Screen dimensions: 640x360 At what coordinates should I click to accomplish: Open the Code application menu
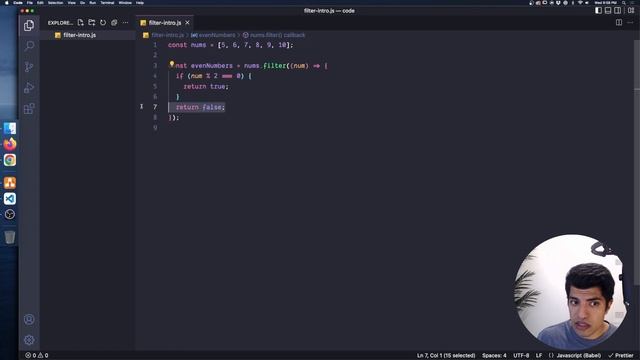18,2
